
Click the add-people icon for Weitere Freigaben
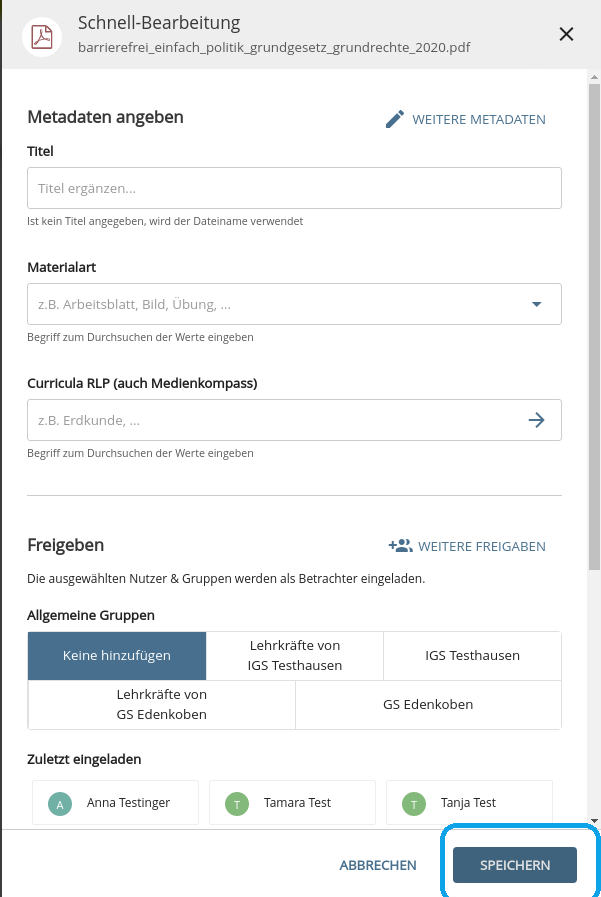tap(400, 546)
